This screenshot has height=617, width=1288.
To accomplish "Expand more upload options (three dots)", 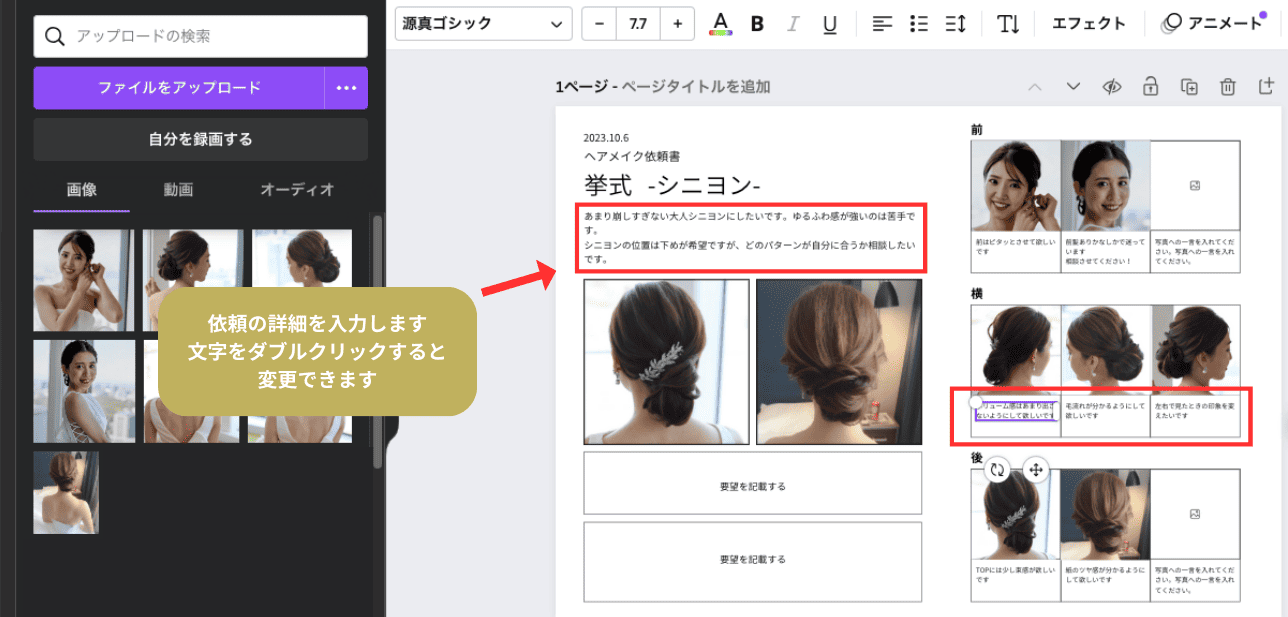I will pos(346,88).
